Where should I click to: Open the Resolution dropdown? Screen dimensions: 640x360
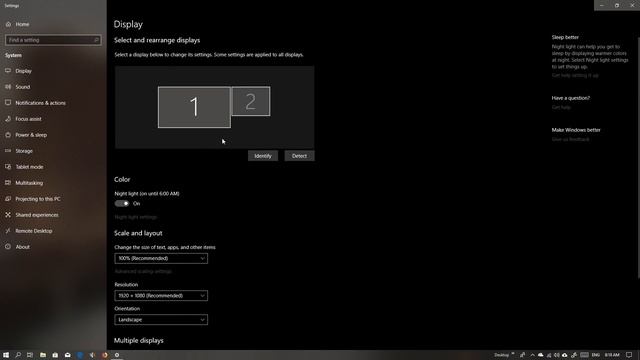[161, 296]
